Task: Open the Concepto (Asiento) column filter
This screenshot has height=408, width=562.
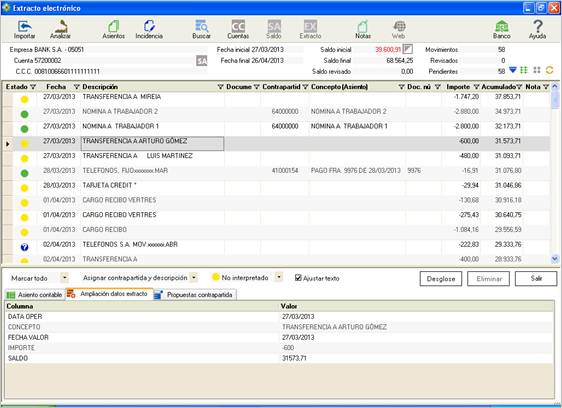Action: [401, 87]
